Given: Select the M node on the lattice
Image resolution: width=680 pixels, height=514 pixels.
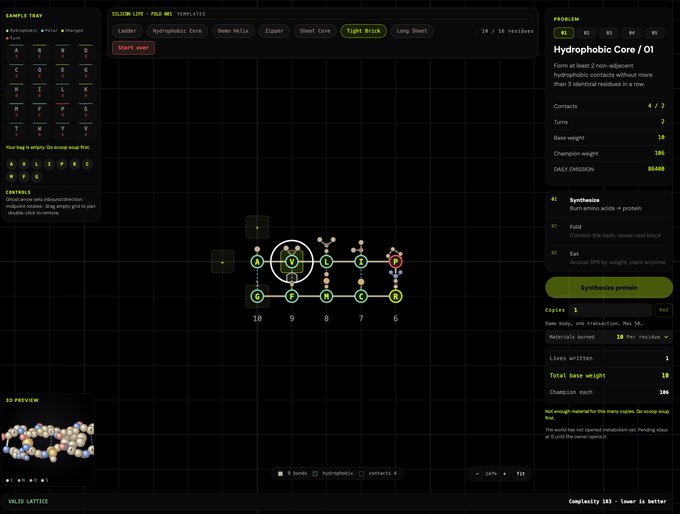Looking at the screenshot, I should [x=327, y=296].
